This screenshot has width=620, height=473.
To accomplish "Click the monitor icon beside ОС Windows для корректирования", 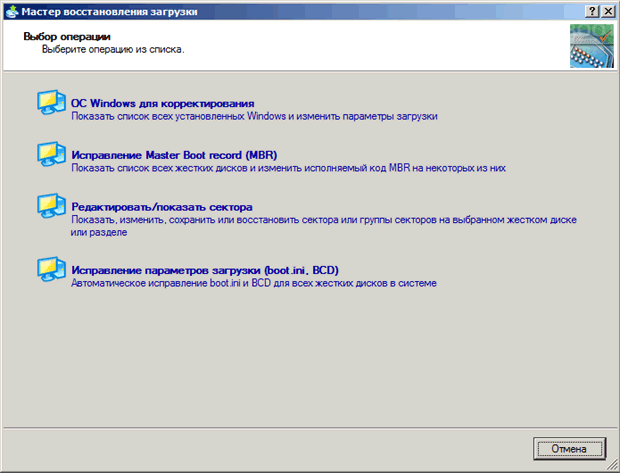I will point(51,102).
